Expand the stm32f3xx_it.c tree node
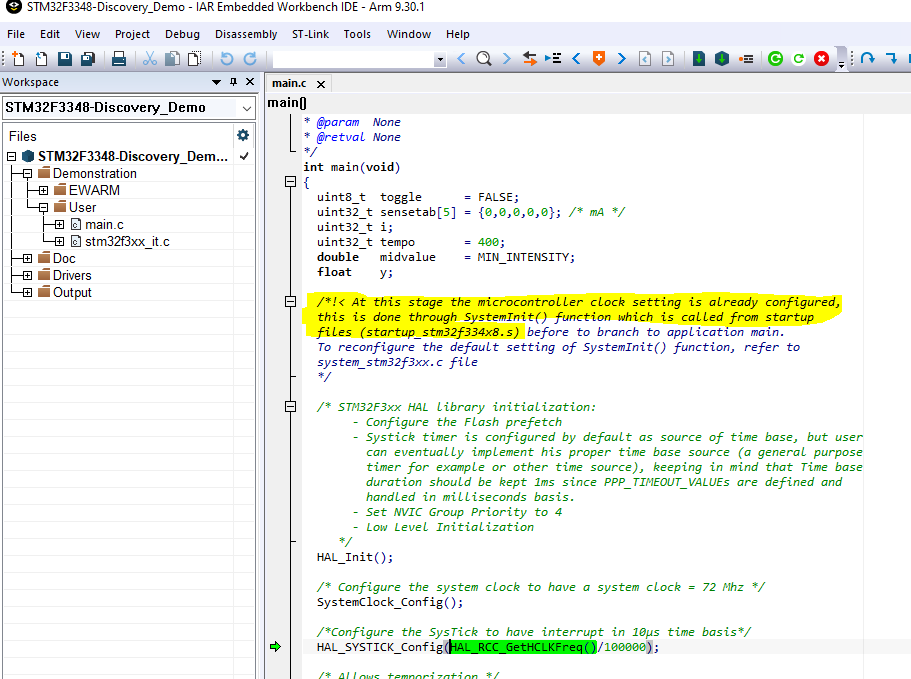This screenshot has width=911, height=679. pyautogui.click(x=59, y=241)
